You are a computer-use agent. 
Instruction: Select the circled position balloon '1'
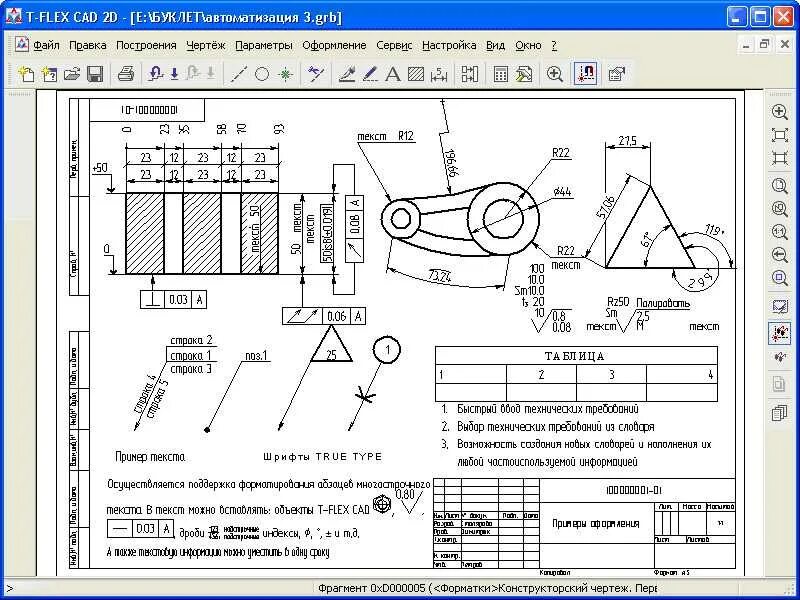[387, 349]
